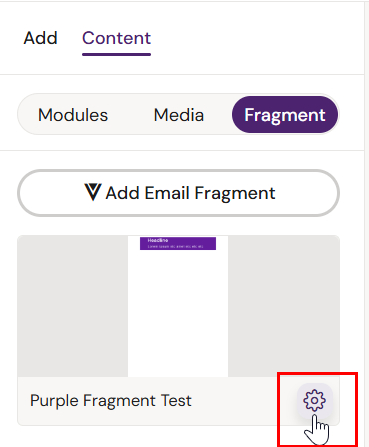Select the Content tab

pyautogui.click(x=116, y=38)
